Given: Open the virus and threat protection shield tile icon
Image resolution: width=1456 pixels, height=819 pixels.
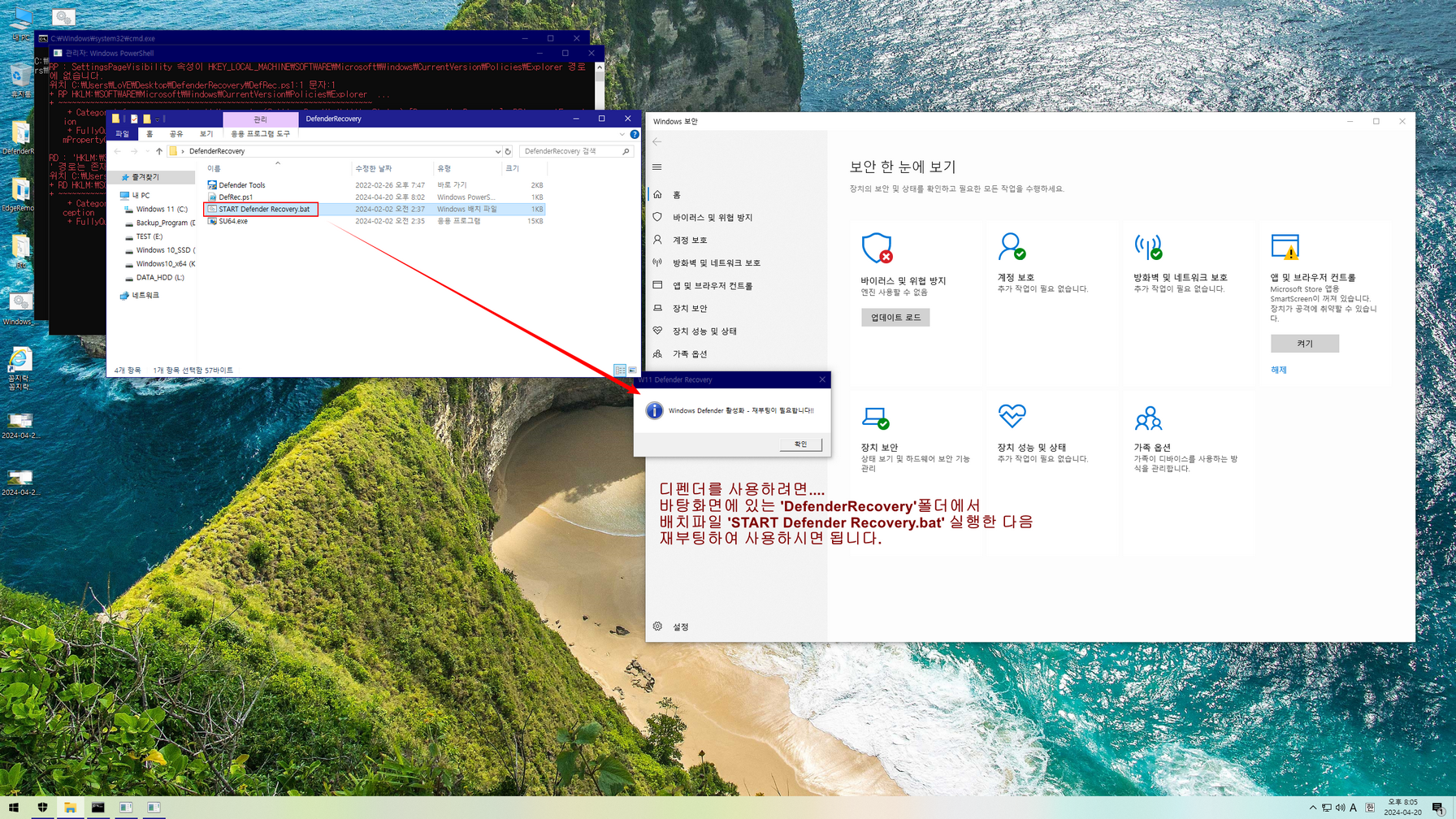Looking at the screenshot, I should click(877, 248).
